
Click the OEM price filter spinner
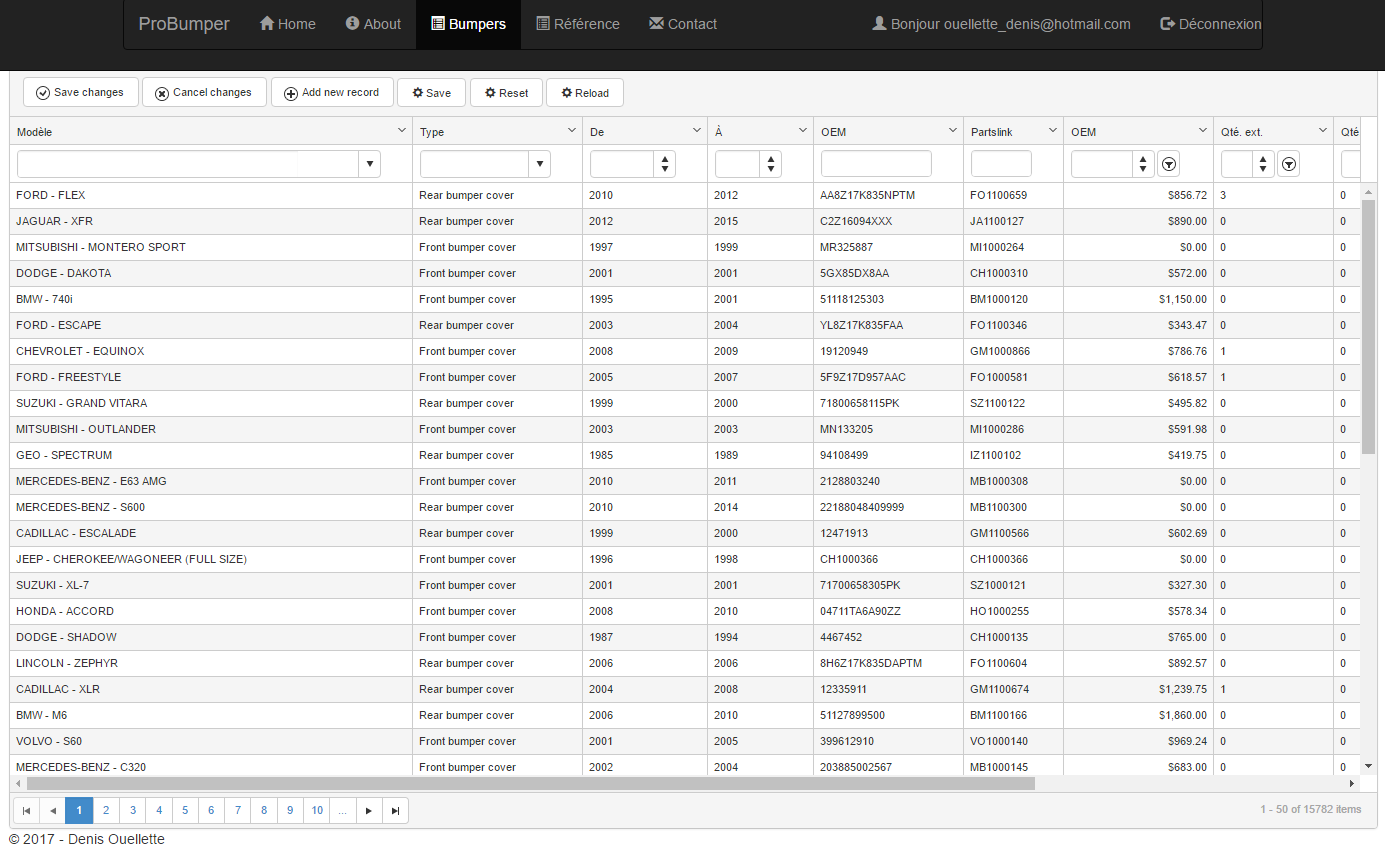click(x=1143, y=164)
